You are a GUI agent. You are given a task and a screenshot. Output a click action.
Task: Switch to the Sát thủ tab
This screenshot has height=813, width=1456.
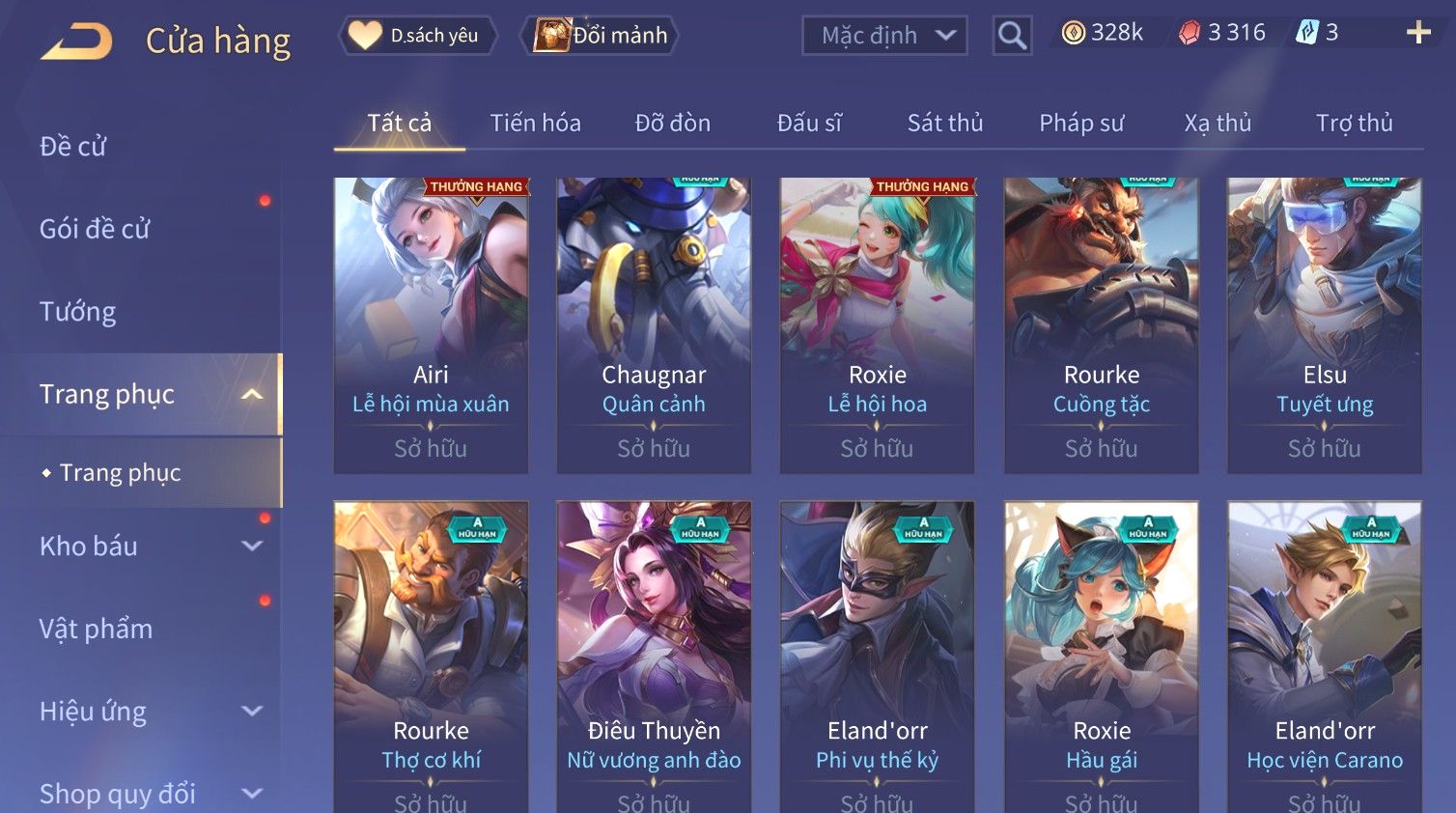click(945, 123)
